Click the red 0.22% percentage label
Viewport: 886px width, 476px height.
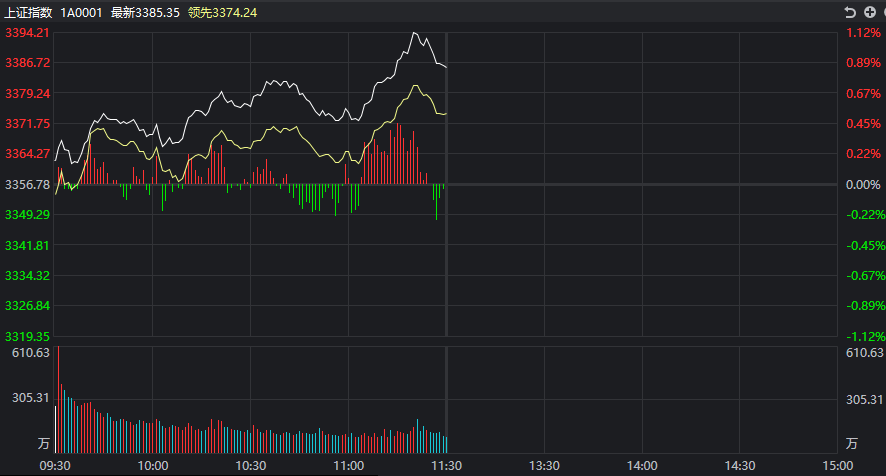pos(863,154)
